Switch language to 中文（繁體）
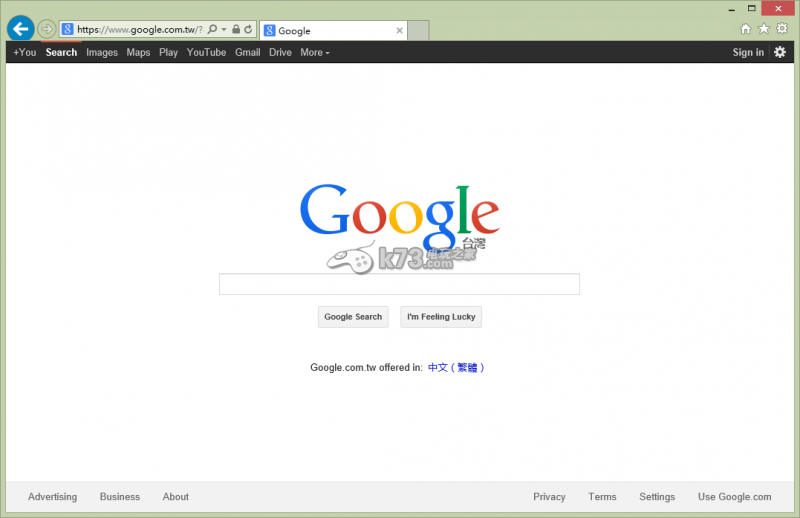 coord(456,367)
